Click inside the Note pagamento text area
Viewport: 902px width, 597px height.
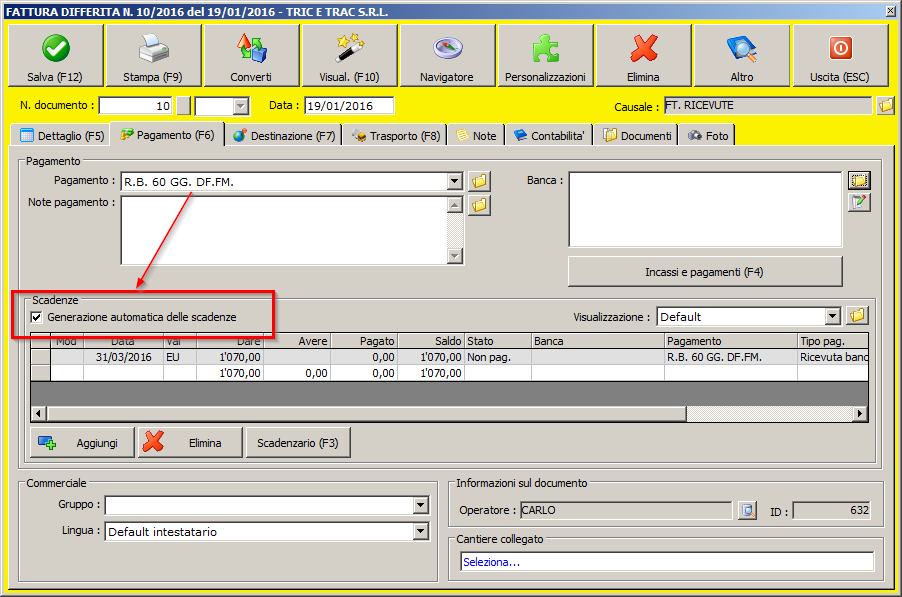(284, 231)
